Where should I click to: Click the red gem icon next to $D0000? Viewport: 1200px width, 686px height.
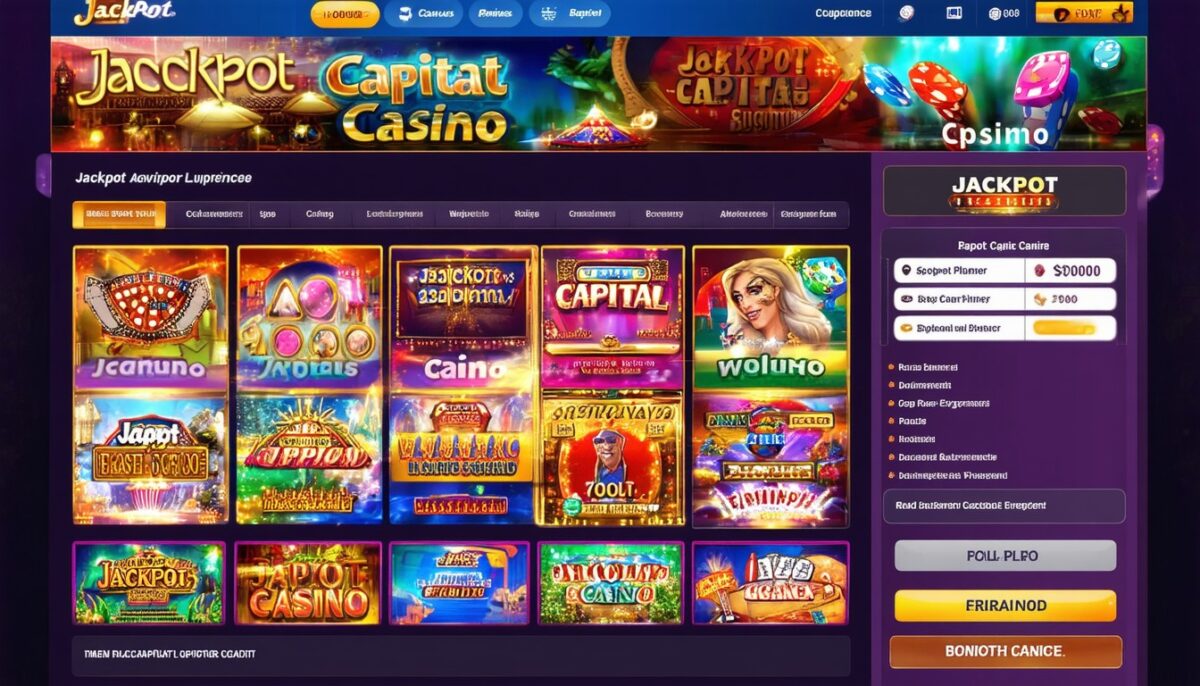tap(1040, 270)
